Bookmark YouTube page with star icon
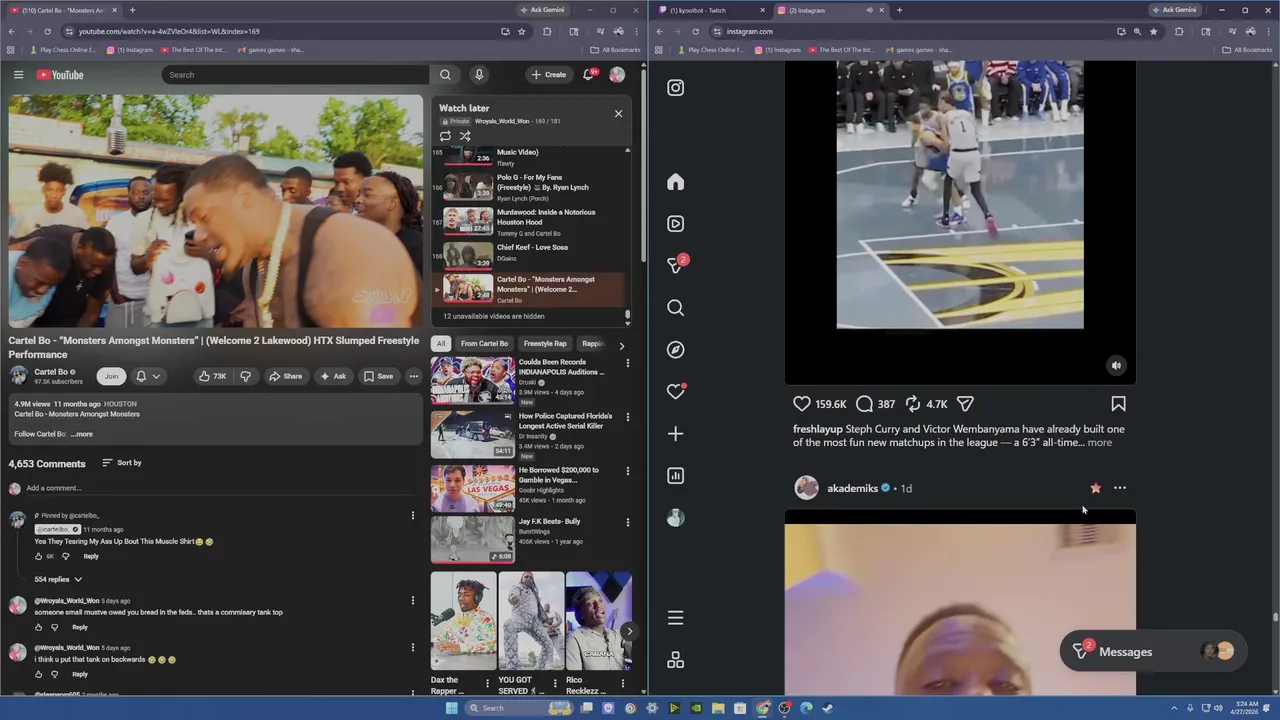Image resolution: width=1280 pixels, height=720 pixels. pyautogui.click(x=521, y=31)
